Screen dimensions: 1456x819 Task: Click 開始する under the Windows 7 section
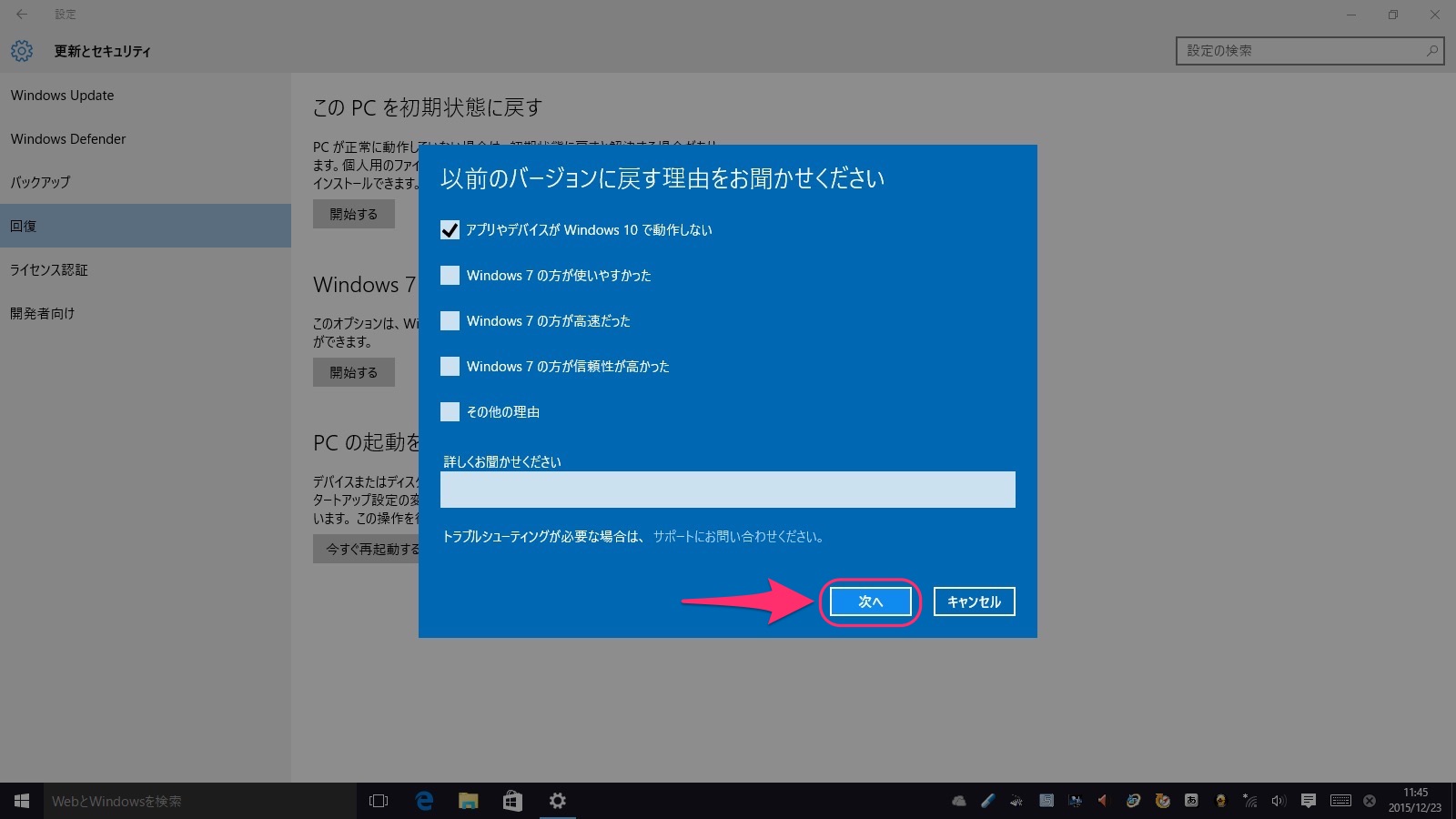tap(354, 372)
